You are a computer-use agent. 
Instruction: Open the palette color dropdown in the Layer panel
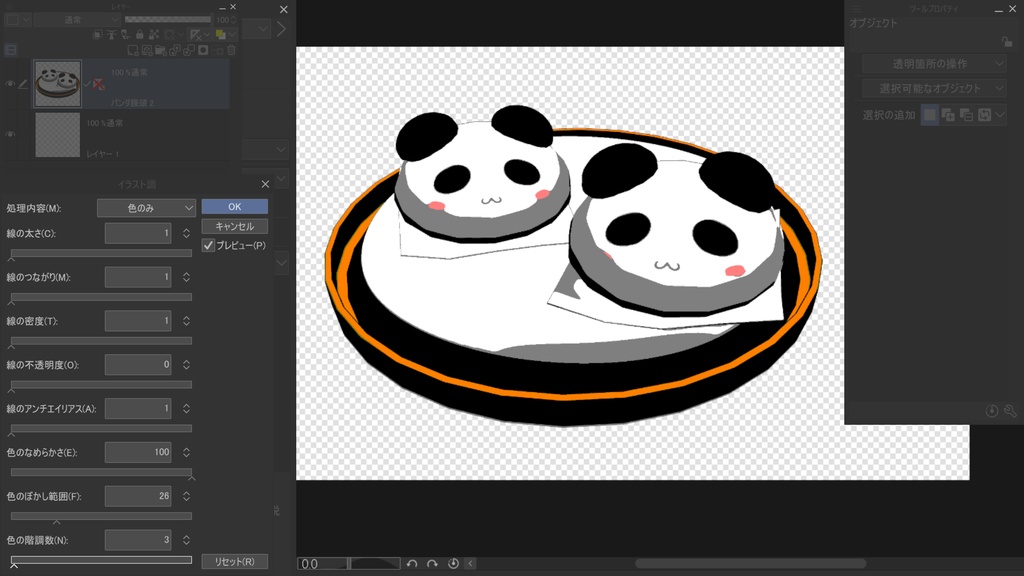pyautogui.click(x=18, y=20)
